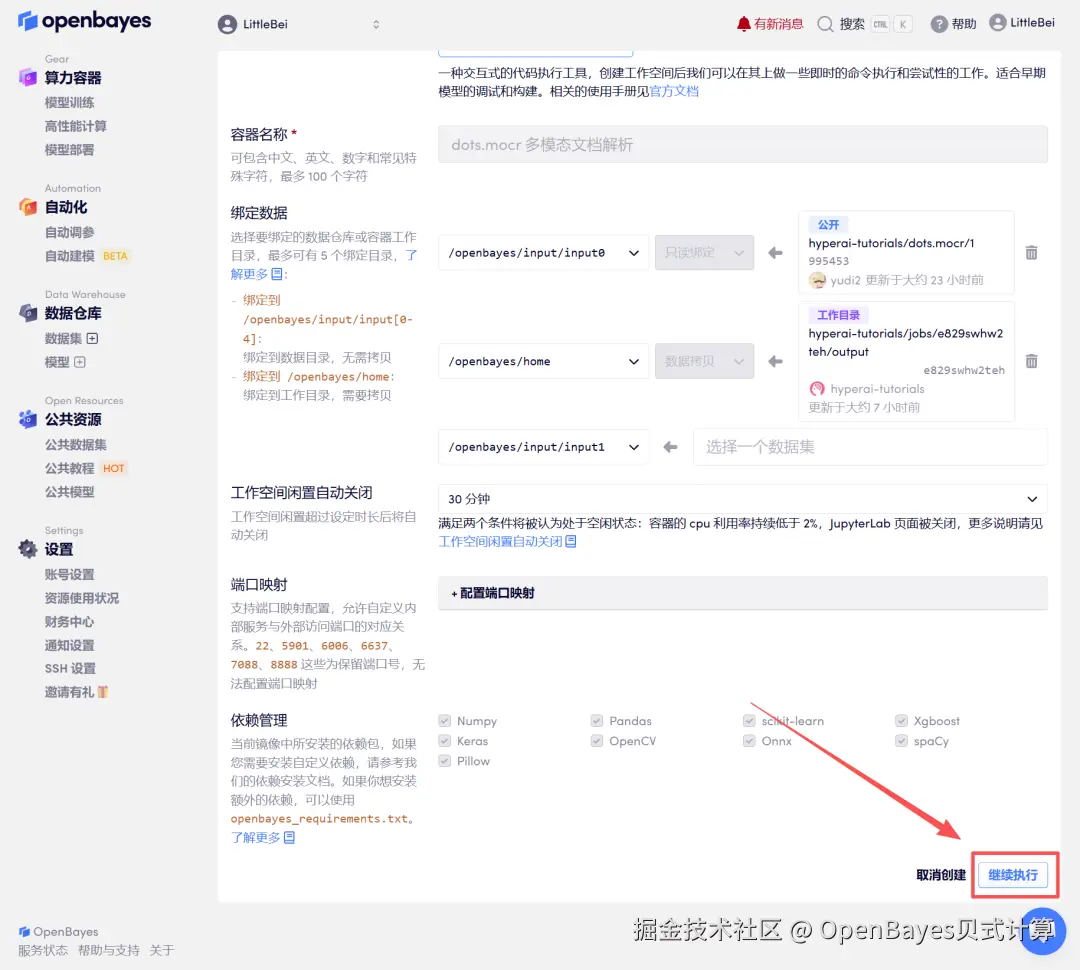Click the 容器名称 input field
The image size is (1080, 970).
[742, 145]
